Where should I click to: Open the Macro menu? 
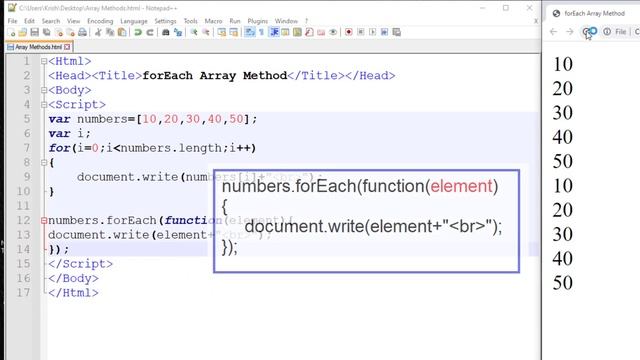pos(213,21)
